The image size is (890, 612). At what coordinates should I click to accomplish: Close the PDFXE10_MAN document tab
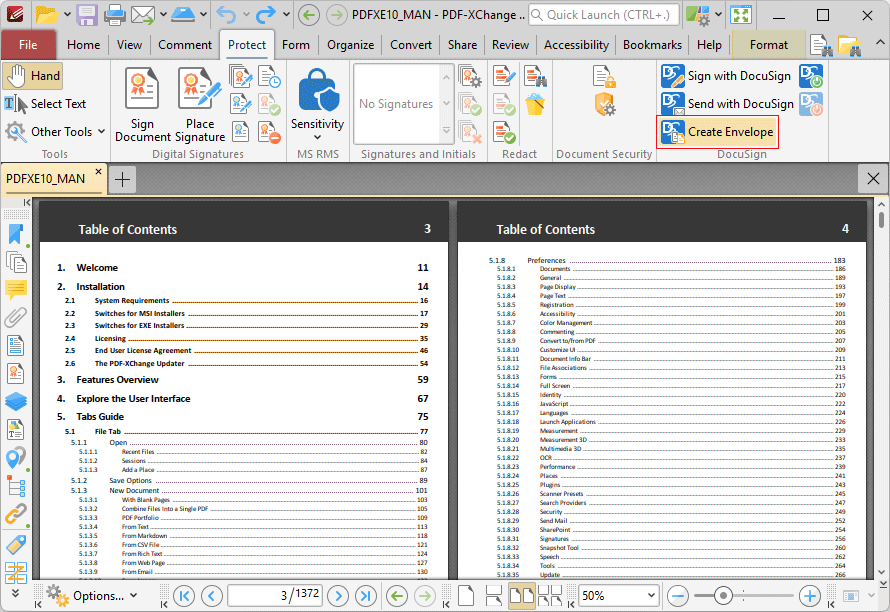[99, 171]
